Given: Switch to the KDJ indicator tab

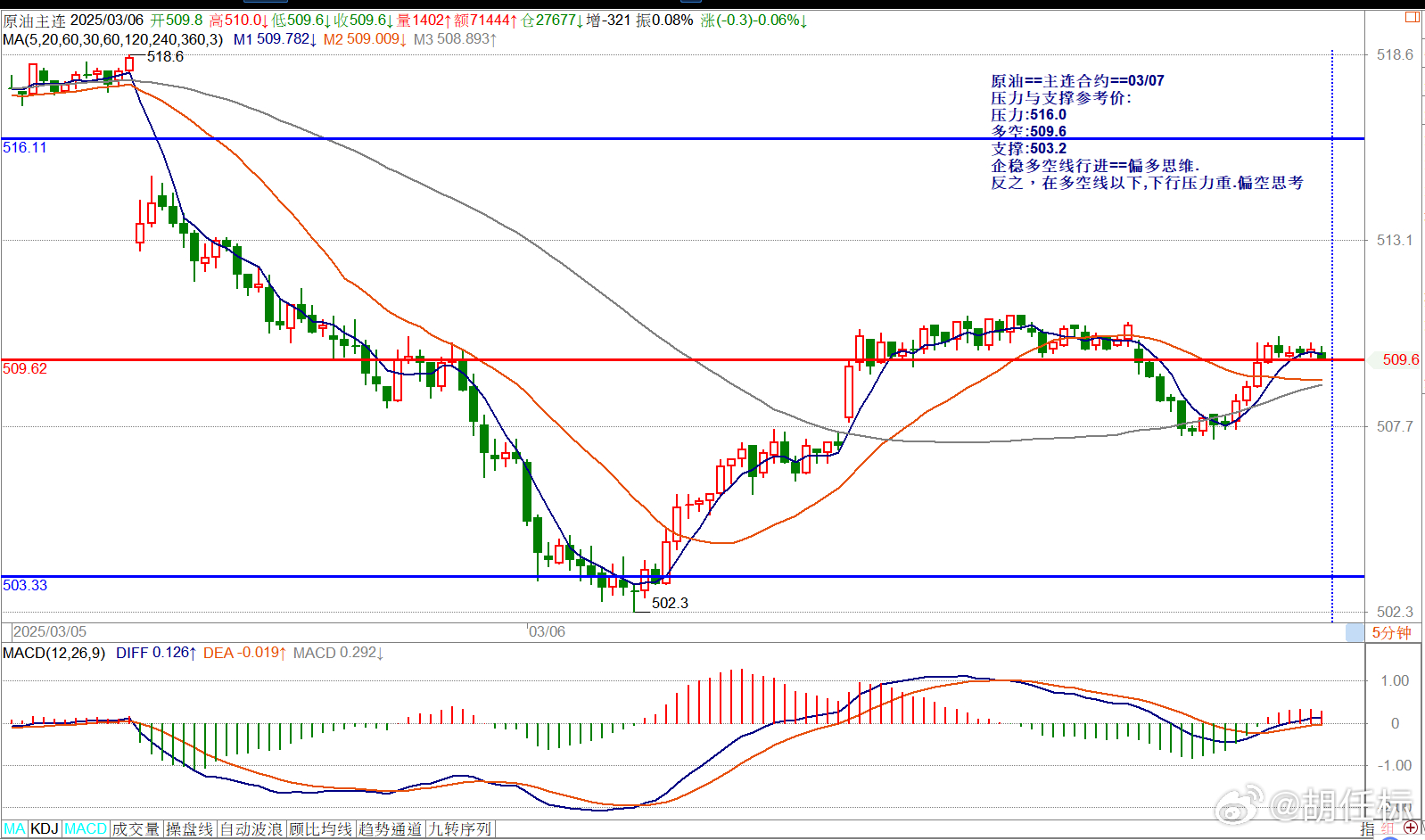Looking at the screenshot, I should point(45,829).
